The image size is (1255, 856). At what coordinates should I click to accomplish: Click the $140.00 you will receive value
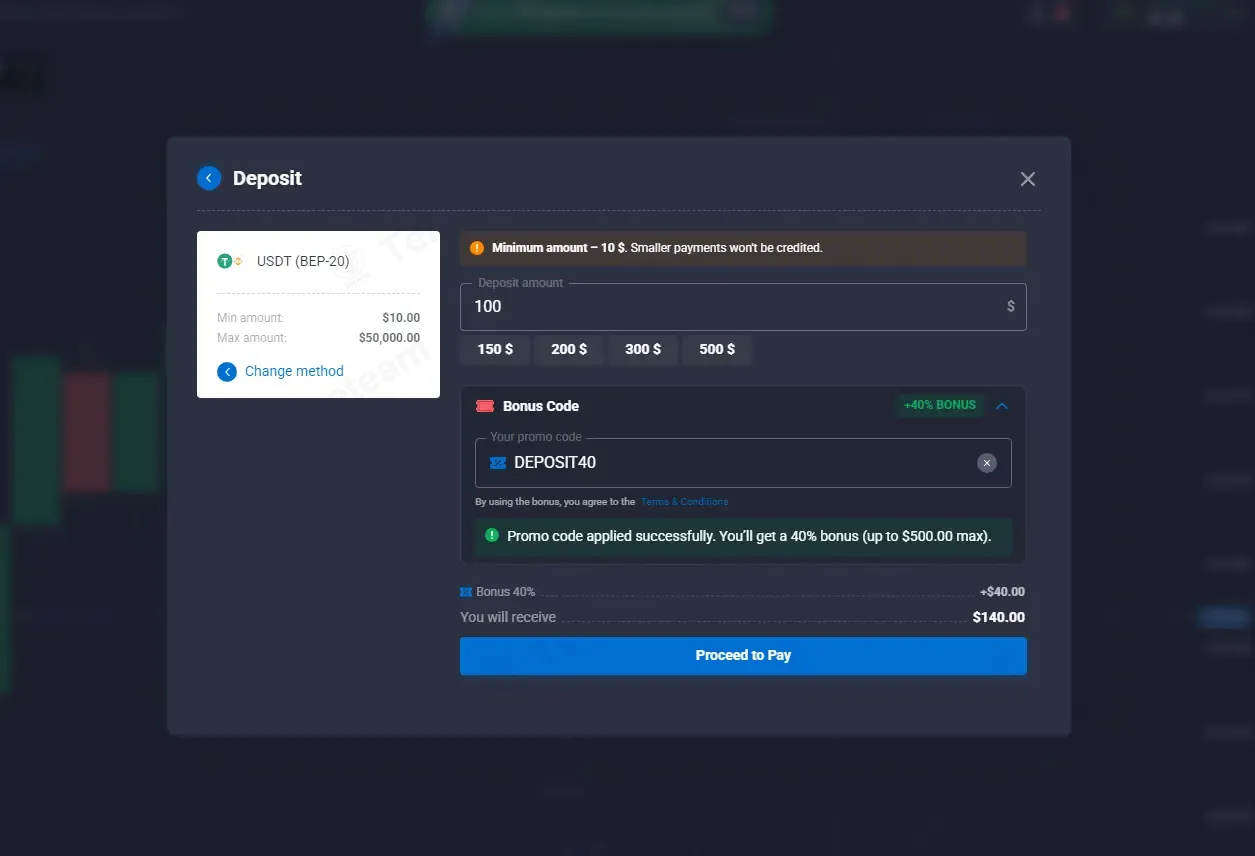998,617
